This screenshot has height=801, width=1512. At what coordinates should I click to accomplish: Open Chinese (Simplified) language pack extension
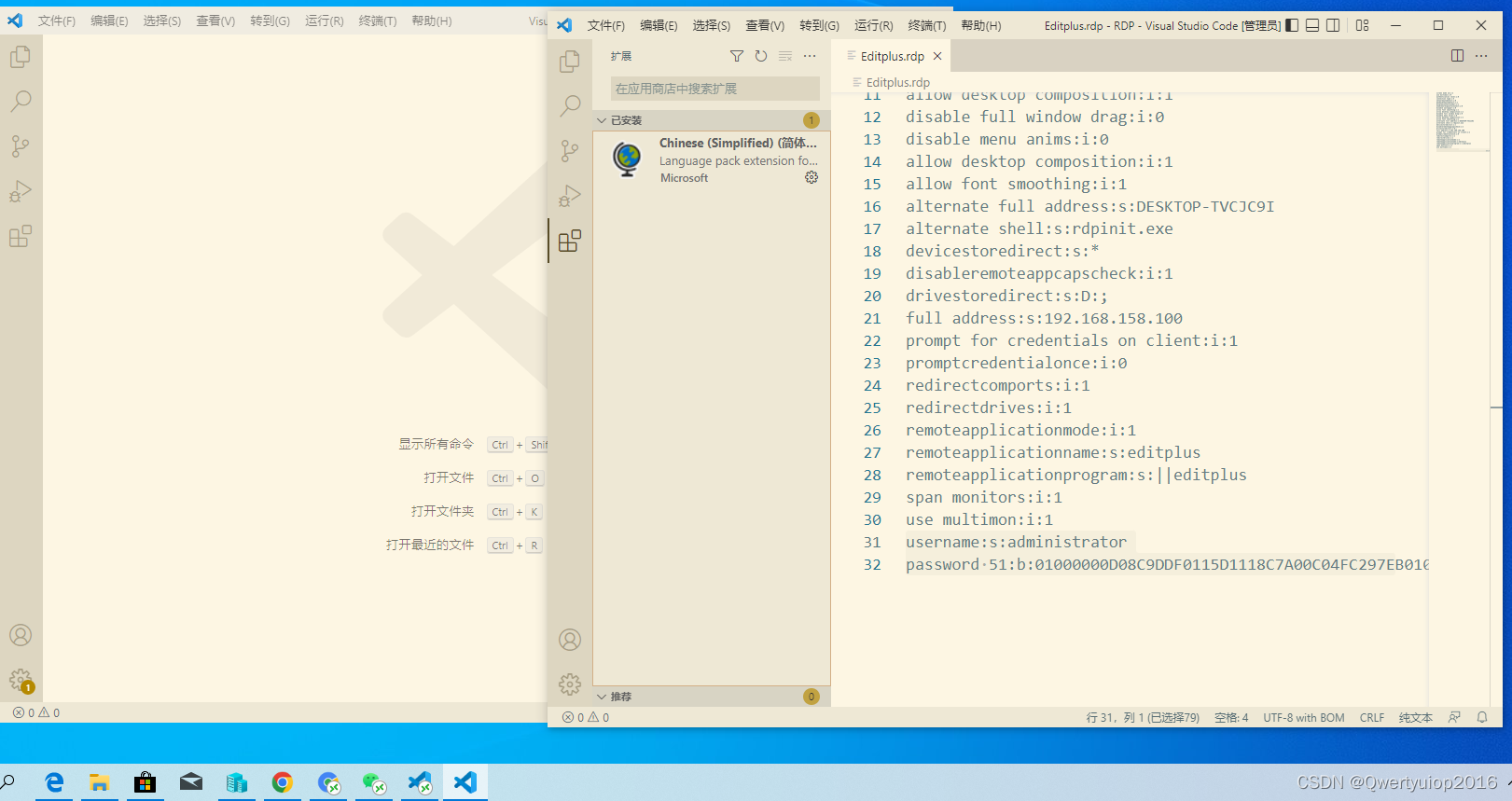(712, 159)
